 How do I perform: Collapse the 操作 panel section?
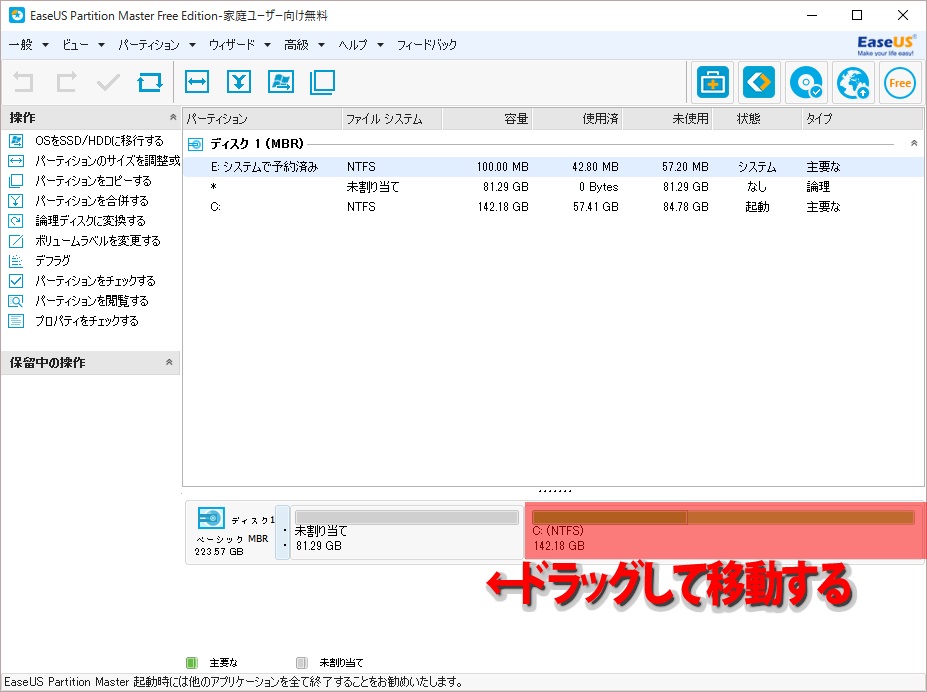173,117
